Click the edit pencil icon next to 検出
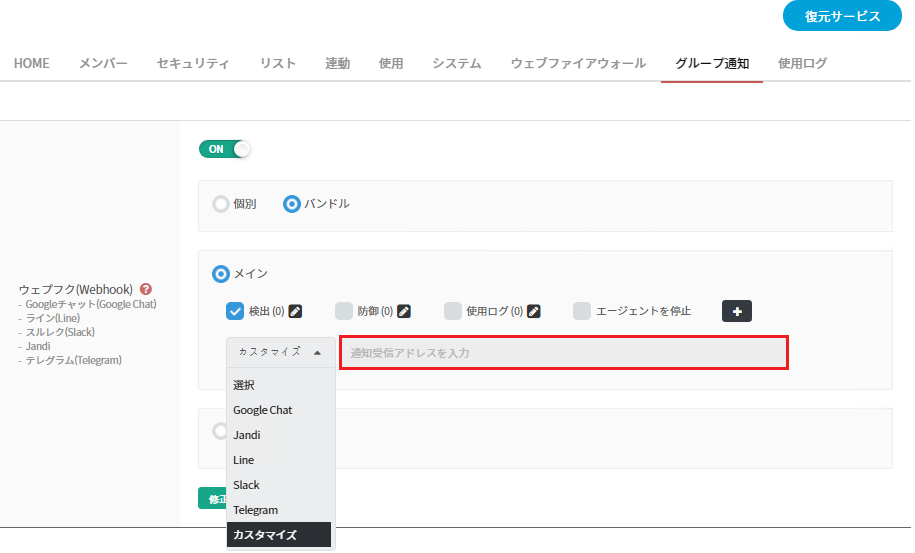The height and width of the screenshot is (553, 915). 295,311
